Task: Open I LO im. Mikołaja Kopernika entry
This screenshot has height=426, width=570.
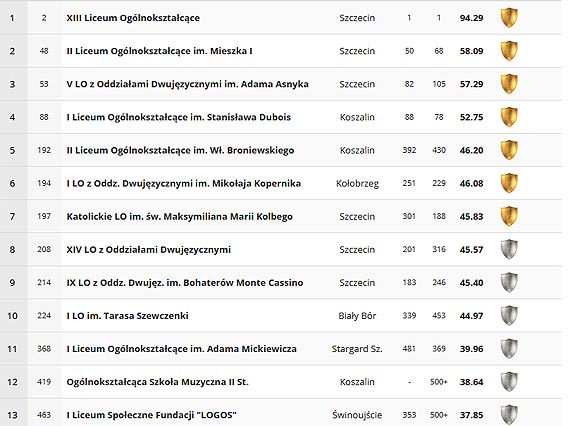Action: (184, 183)
